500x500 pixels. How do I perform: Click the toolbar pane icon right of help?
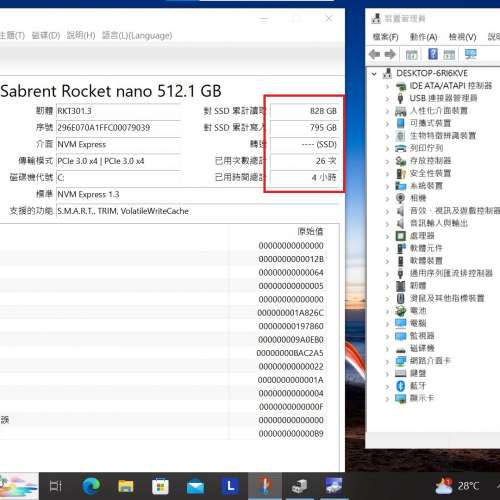tap(449, 54)
